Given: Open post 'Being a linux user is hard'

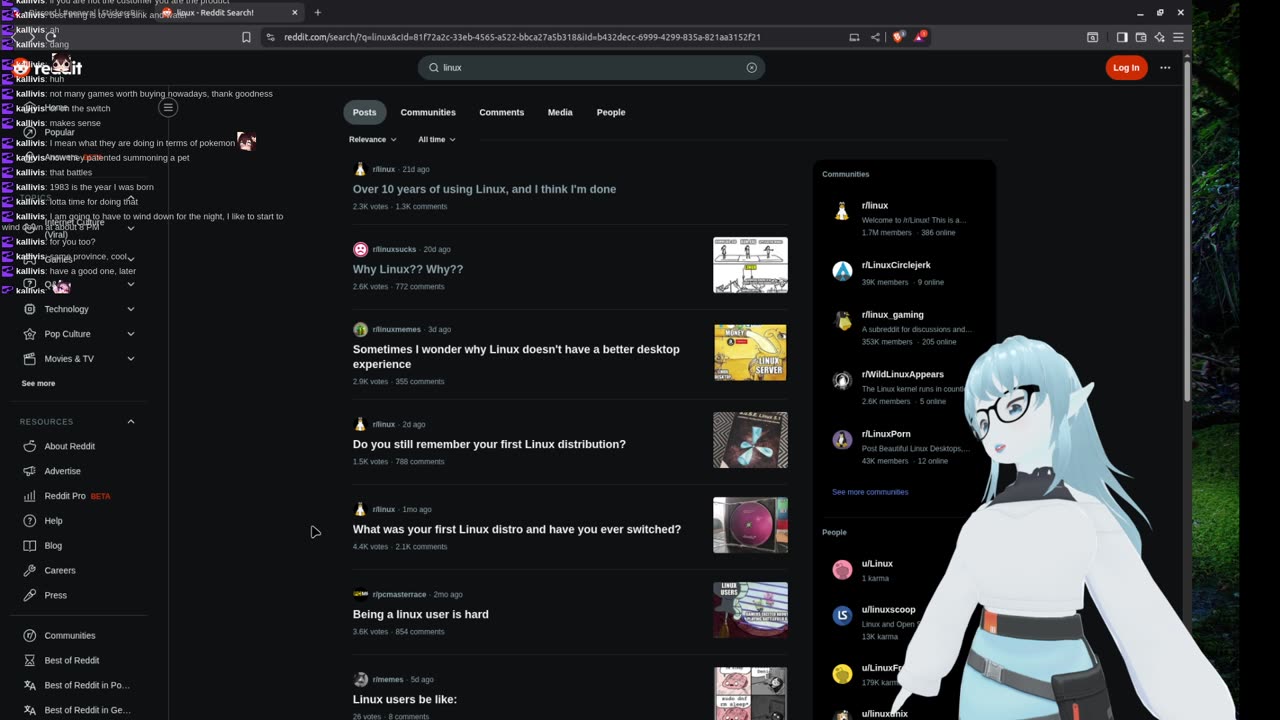Looking at the screenshot, I should (x=421, y=614).
